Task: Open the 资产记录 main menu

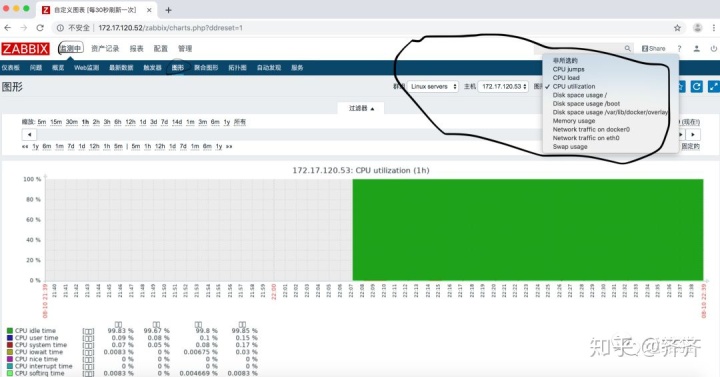Action: coord(105,48)
